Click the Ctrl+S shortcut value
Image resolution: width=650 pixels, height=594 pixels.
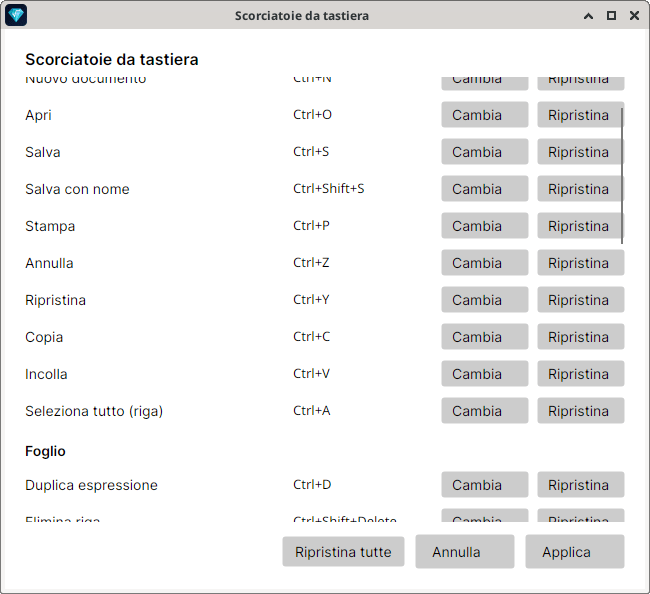(311, 152)
